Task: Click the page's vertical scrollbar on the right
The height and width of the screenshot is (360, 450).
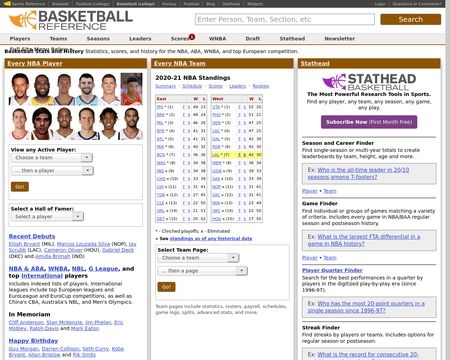Action: click(x=448, y=180)
